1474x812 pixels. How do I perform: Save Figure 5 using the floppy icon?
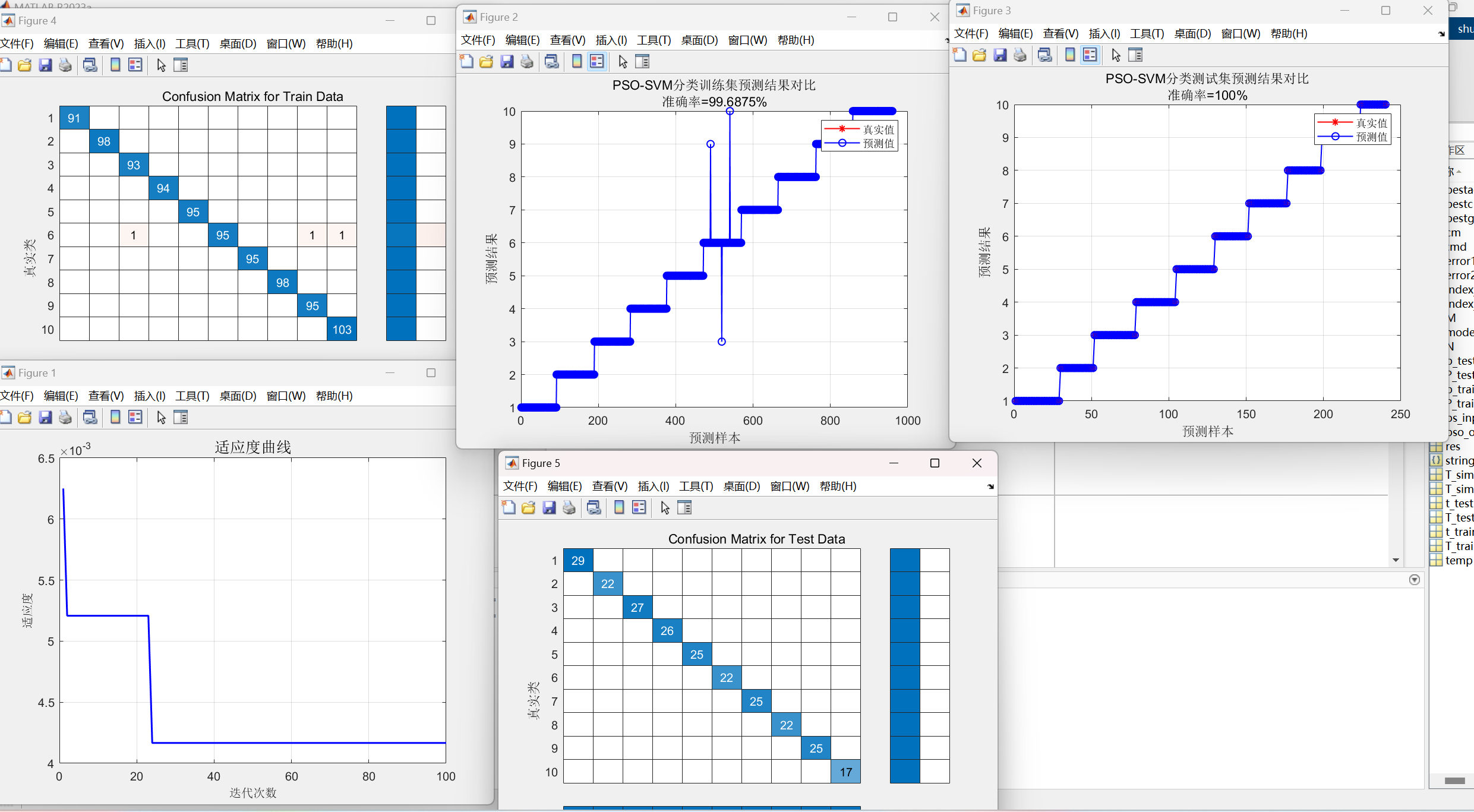click(549, 508)
